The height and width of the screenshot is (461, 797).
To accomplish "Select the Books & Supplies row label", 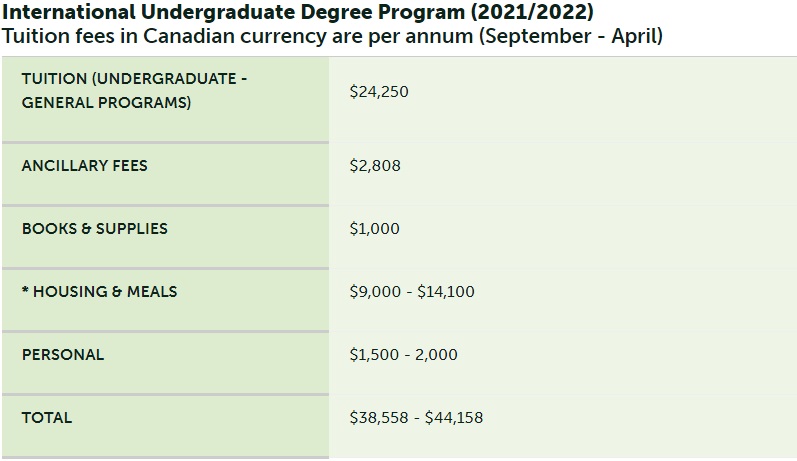I will (94, 229).
